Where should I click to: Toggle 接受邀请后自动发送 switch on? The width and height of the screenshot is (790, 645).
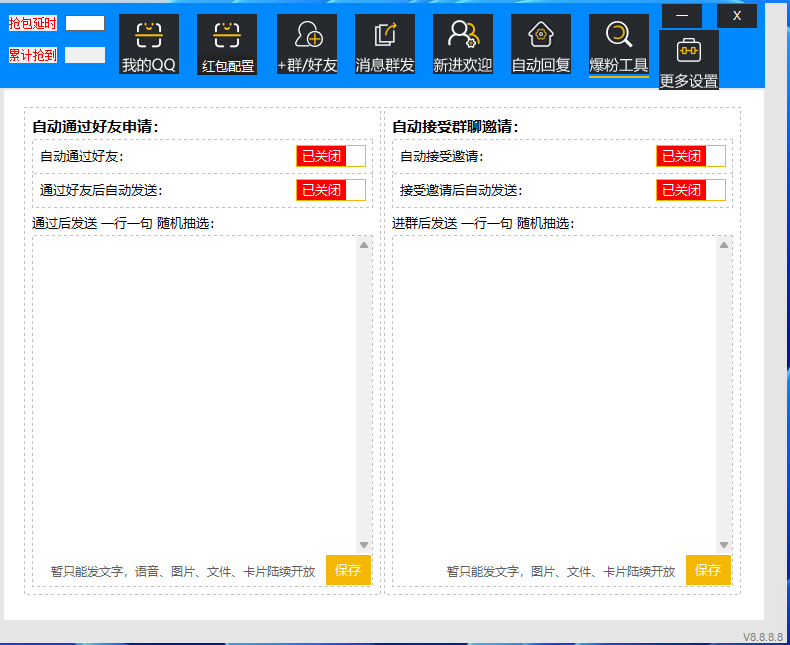(x=691, y=190)
